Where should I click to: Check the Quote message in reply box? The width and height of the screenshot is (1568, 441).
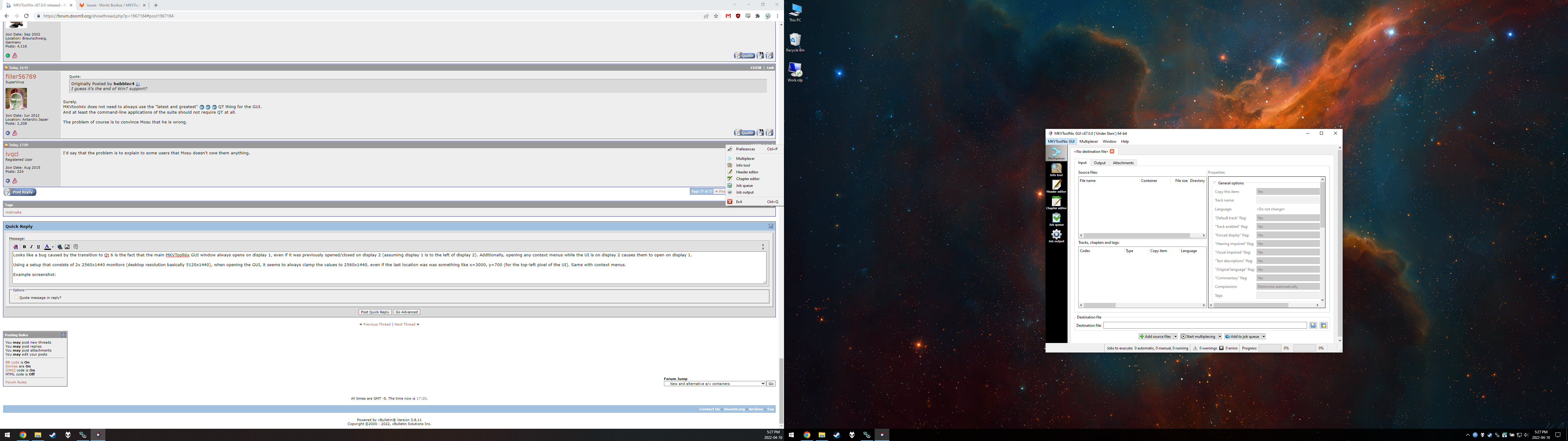click(x=16, y=298)
